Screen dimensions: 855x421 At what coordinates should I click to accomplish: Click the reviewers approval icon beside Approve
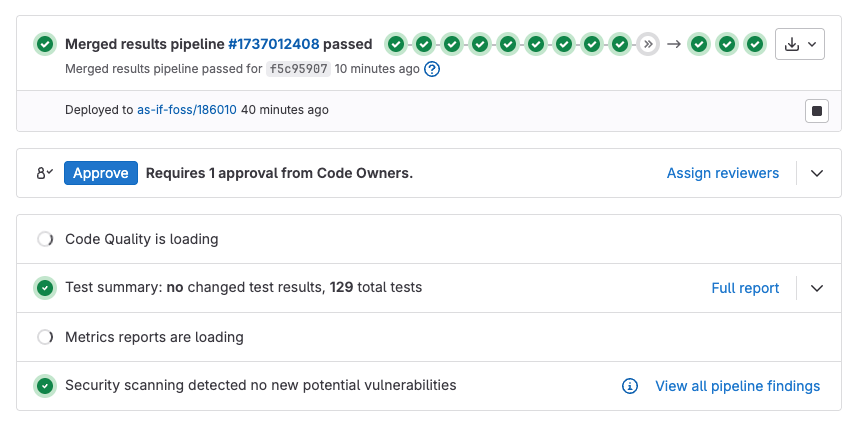pyautogui.click(x=44, y=173)
